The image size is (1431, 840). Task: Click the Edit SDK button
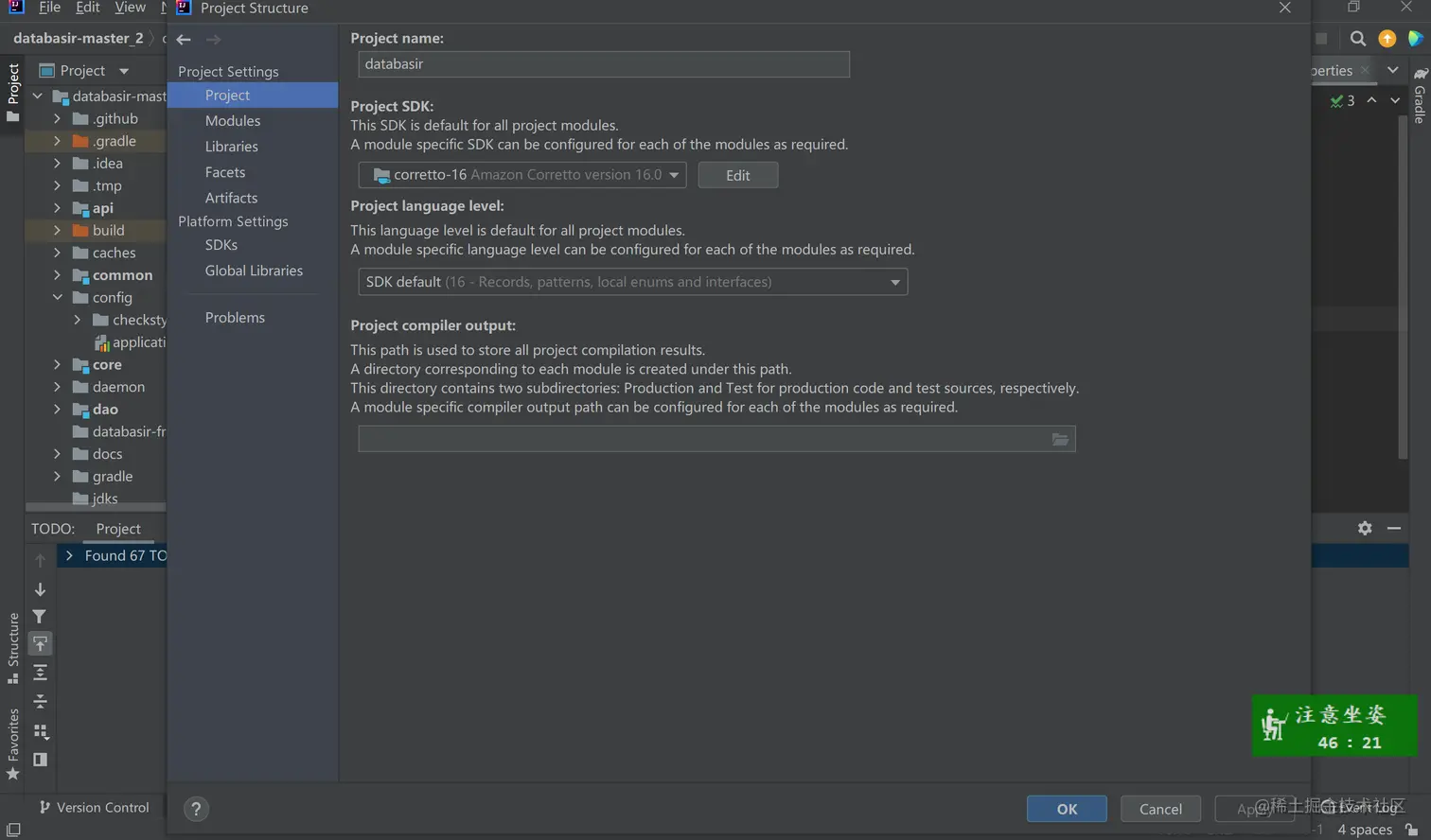click(738, 175)
